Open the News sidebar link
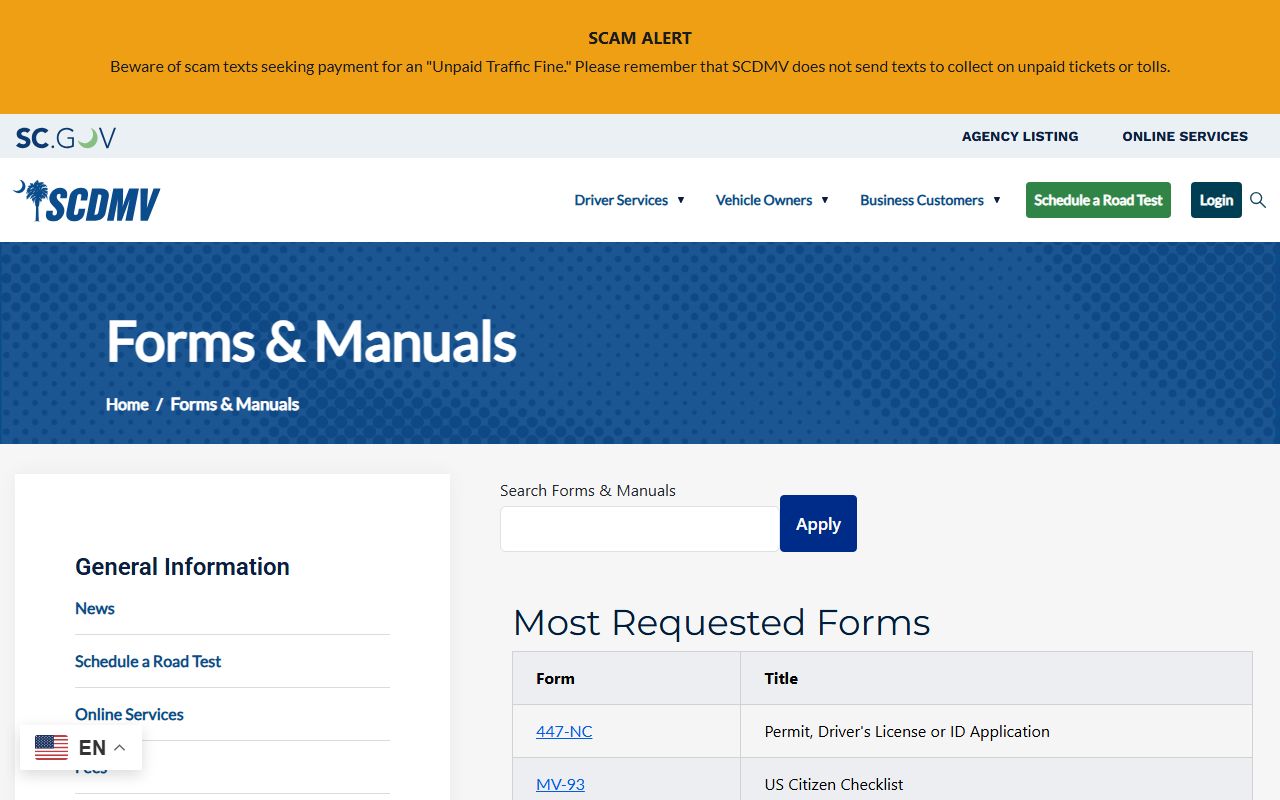 [95, 608]
